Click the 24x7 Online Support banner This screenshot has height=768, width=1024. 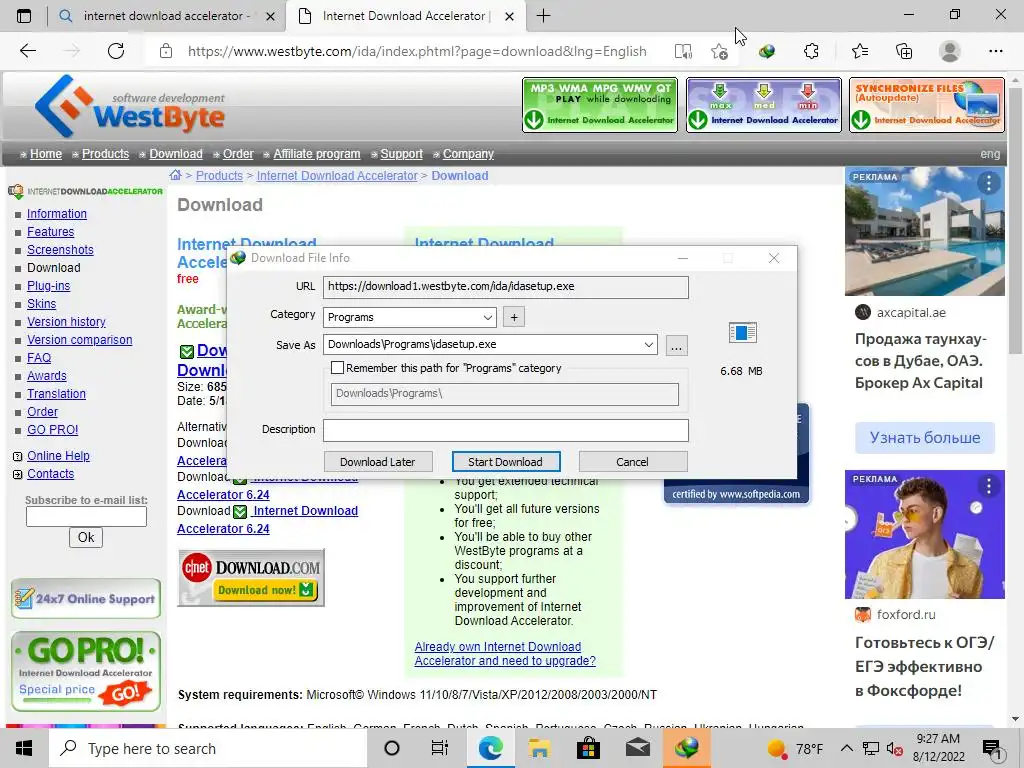[x=86, y=598]
